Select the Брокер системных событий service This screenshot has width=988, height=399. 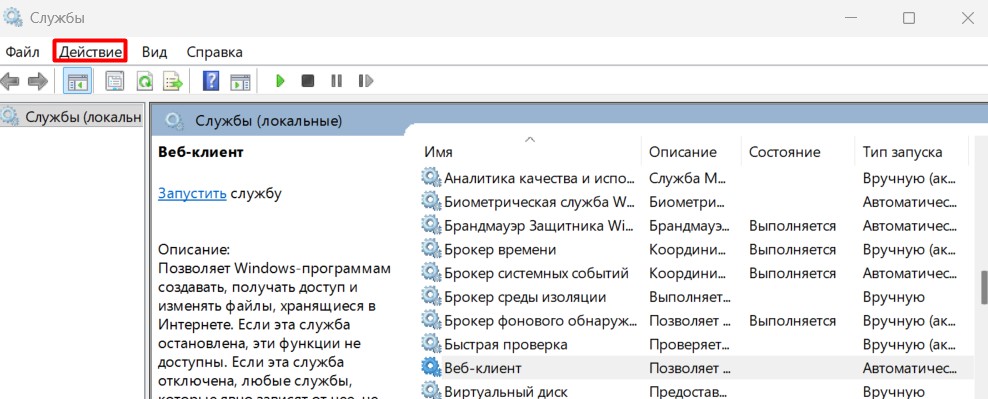pos(536,273)
